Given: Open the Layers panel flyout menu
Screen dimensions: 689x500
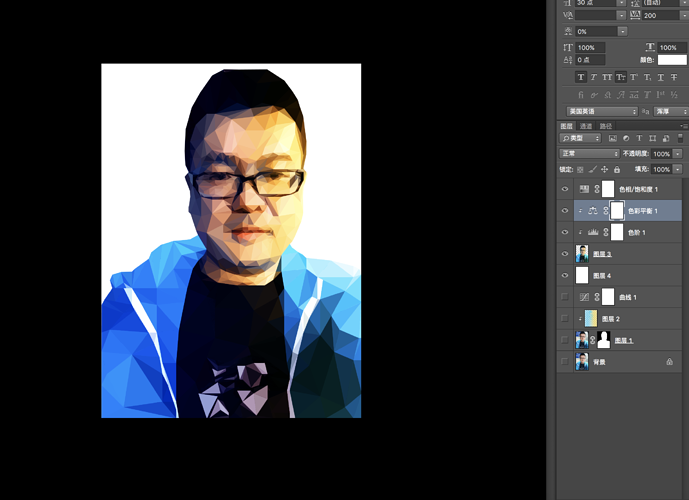Looking at the screenshot, I should coord(684,126).
